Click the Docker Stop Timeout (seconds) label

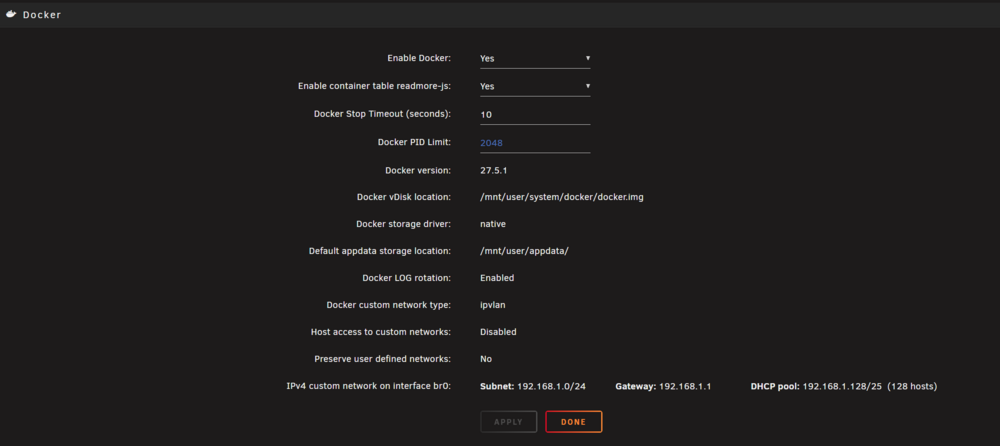(383, 114)
